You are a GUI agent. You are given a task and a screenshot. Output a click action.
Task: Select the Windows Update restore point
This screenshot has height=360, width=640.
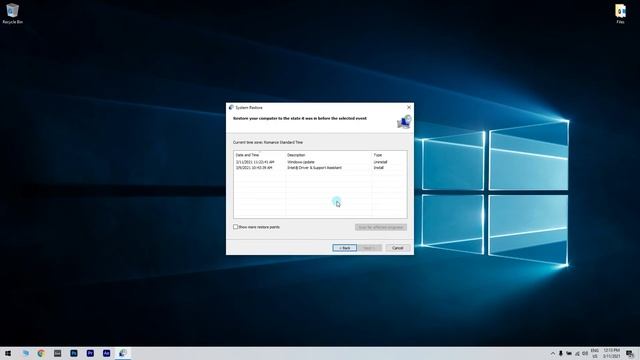pos(320,162)
